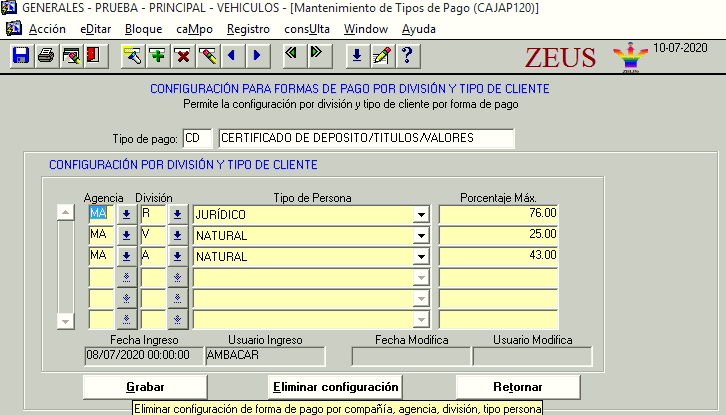Image resolution: width=726 pixels, height=415 pixels.
Task: Click the red exit door icon
Action: pyautogui.click(x=93, y=55)
